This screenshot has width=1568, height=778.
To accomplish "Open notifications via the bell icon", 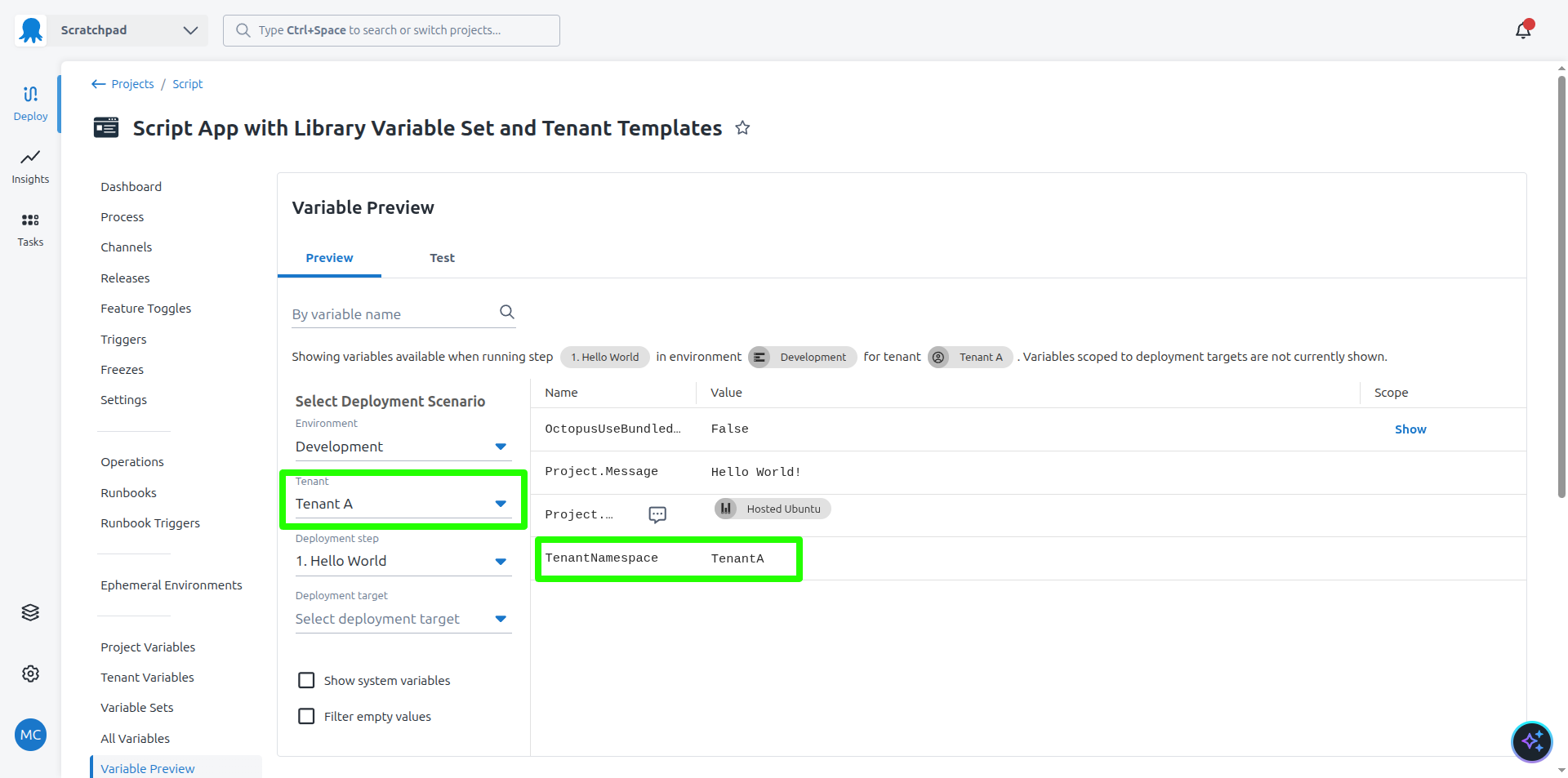I will click(1522, 29).
